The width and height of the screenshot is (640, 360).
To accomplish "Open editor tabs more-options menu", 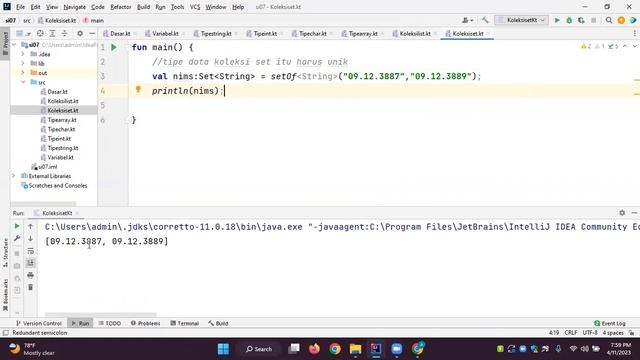I will pos(634,33).
